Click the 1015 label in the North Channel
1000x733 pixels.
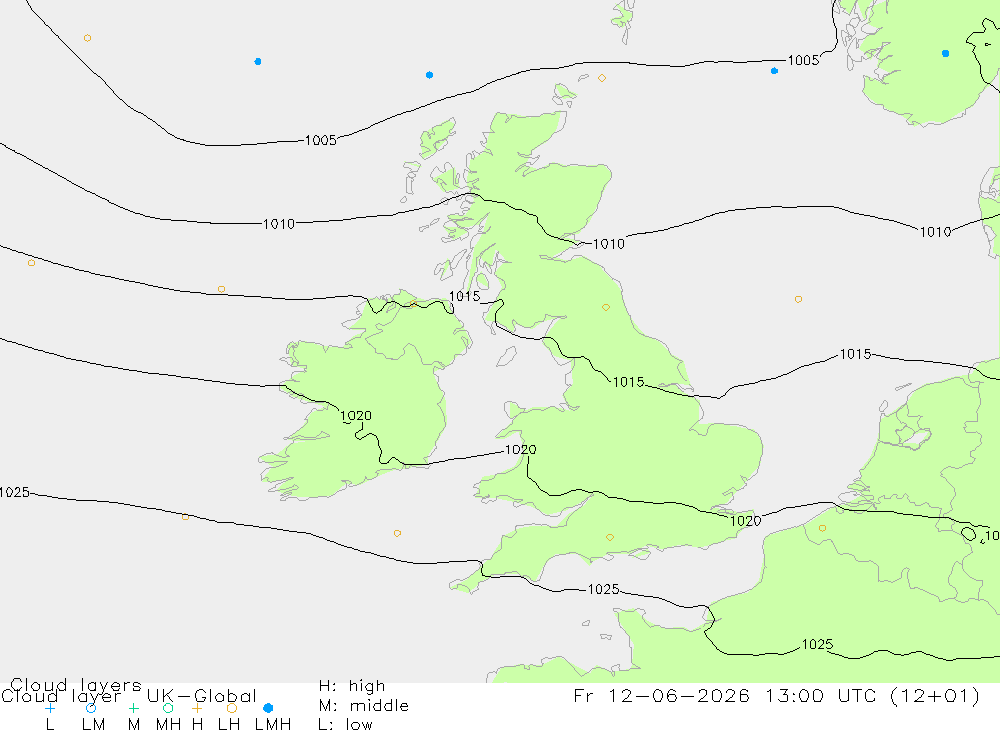click(x=464, y=296)
